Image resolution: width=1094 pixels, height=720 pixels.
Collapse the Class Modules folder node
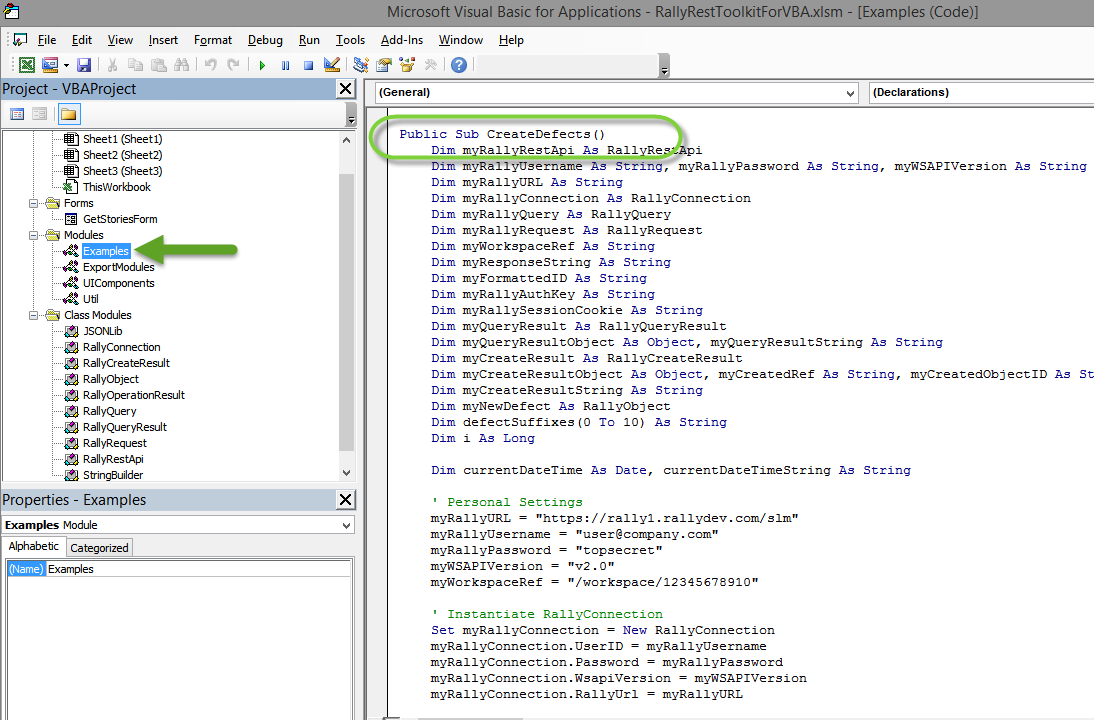pos(33,315)
